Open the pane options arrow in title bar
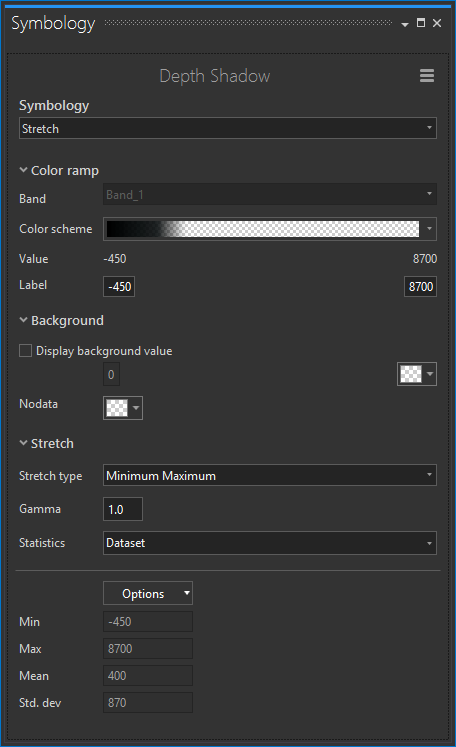The width and height of the screenshot is (456, 747). click(x=405, y=24)
